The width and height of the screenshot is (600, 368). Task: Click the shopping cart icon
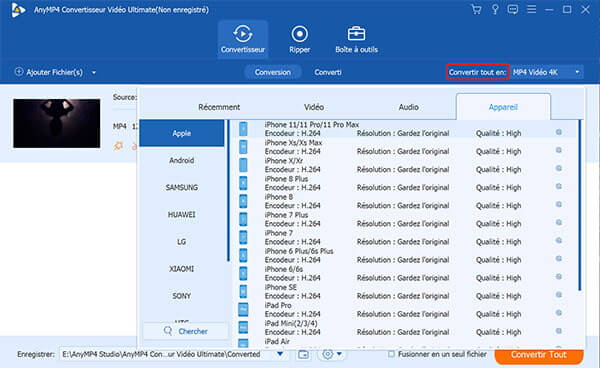(x=476, y=9)
